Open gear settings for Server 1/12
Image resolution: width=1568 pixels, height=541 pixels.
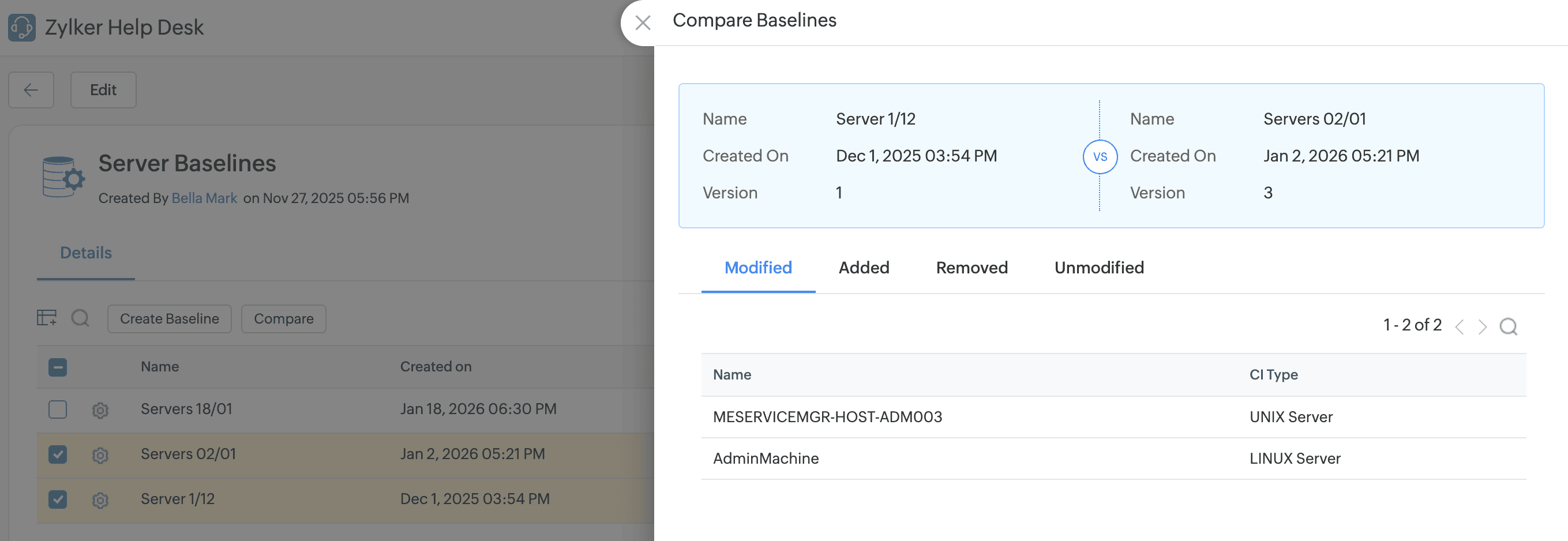[x=100, y=499]
